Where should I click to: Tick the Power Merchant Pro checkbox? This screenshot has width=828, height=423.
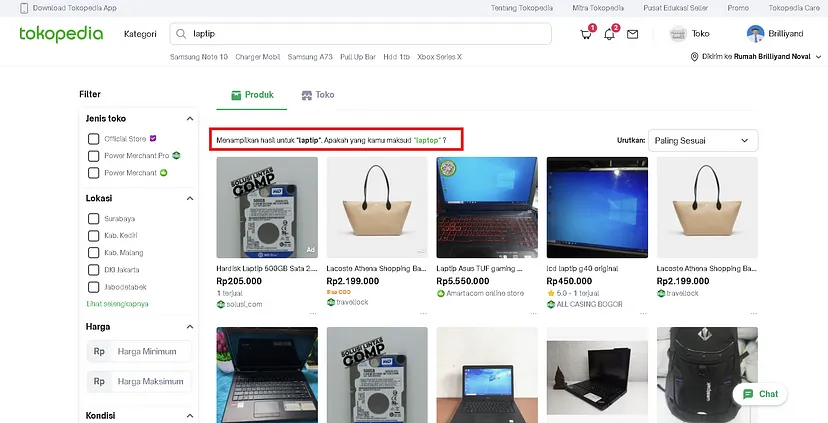pyautogui.click(x=93, y=156)
